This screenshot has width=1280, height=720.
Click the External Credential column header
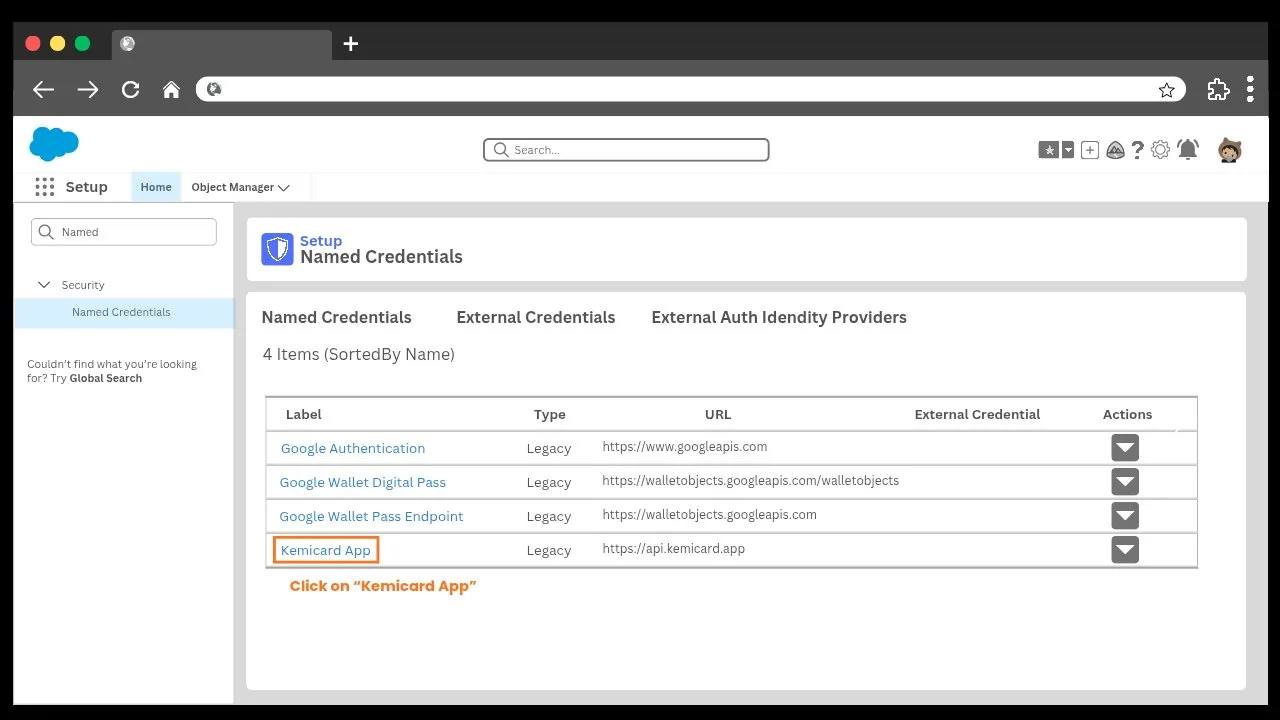(977, 414)
